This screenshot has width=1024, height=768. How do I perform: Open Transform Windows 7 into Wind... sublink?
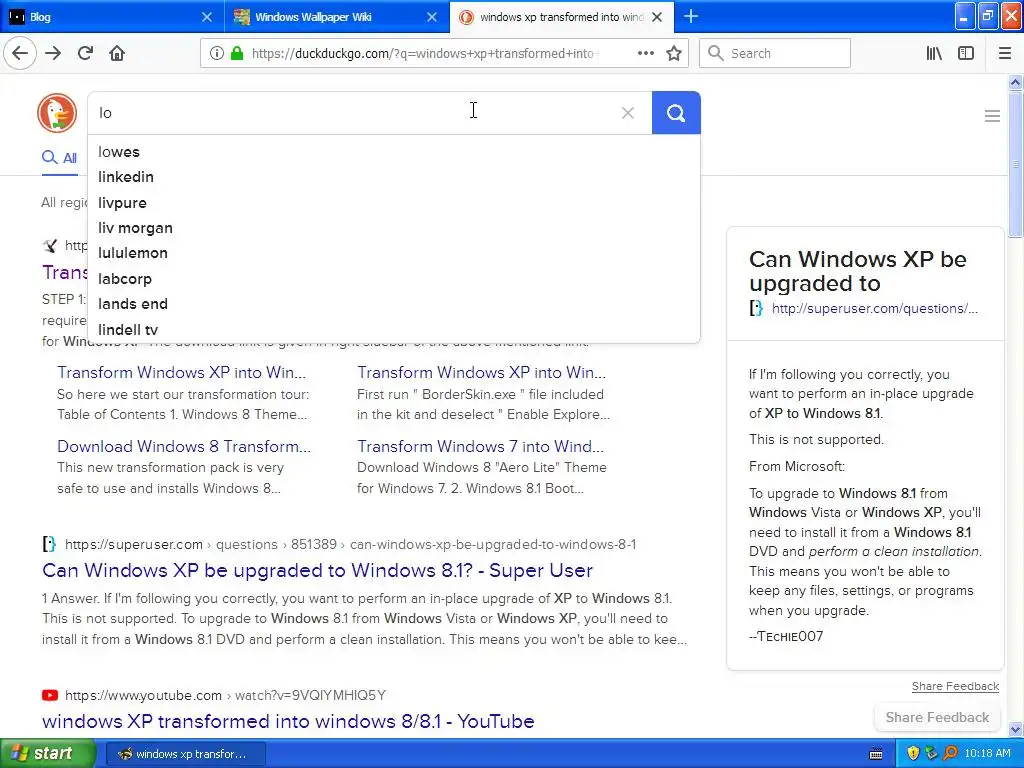(x=481, y=446)
